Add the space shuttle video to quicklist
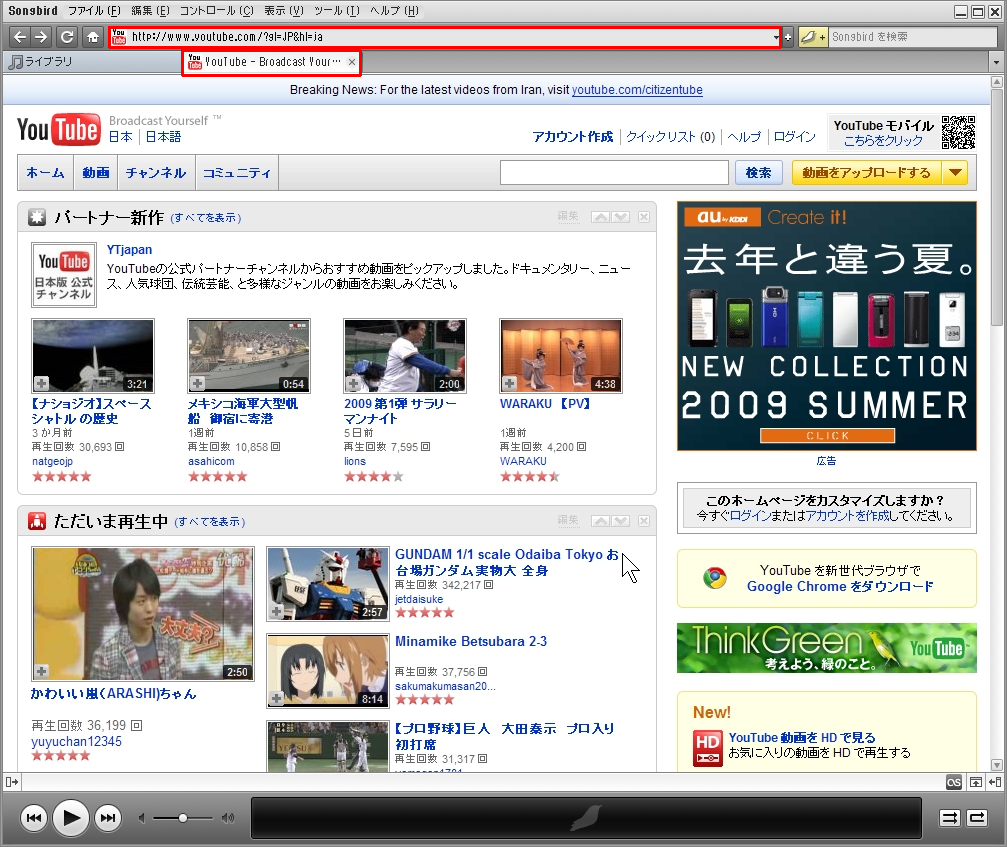Image resolution: width=1007 pixels, height=847 pixels. point(41,383)
